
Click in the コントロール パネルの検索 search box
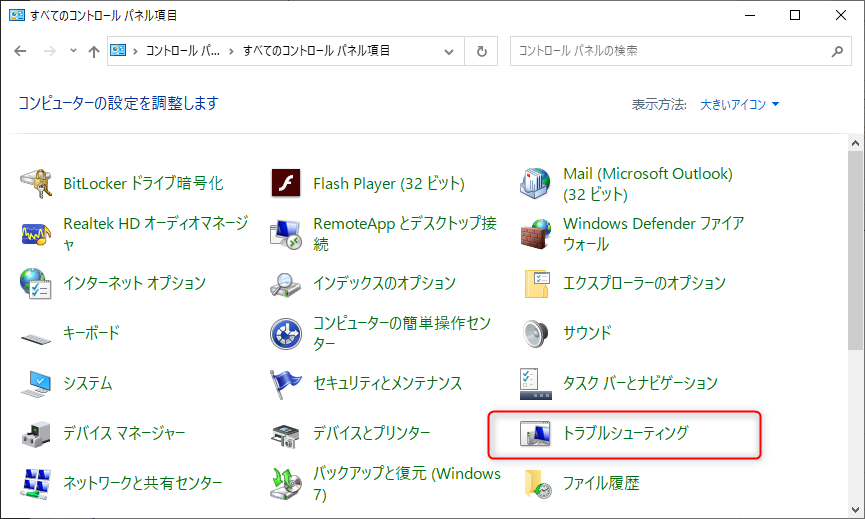[670, 51]
